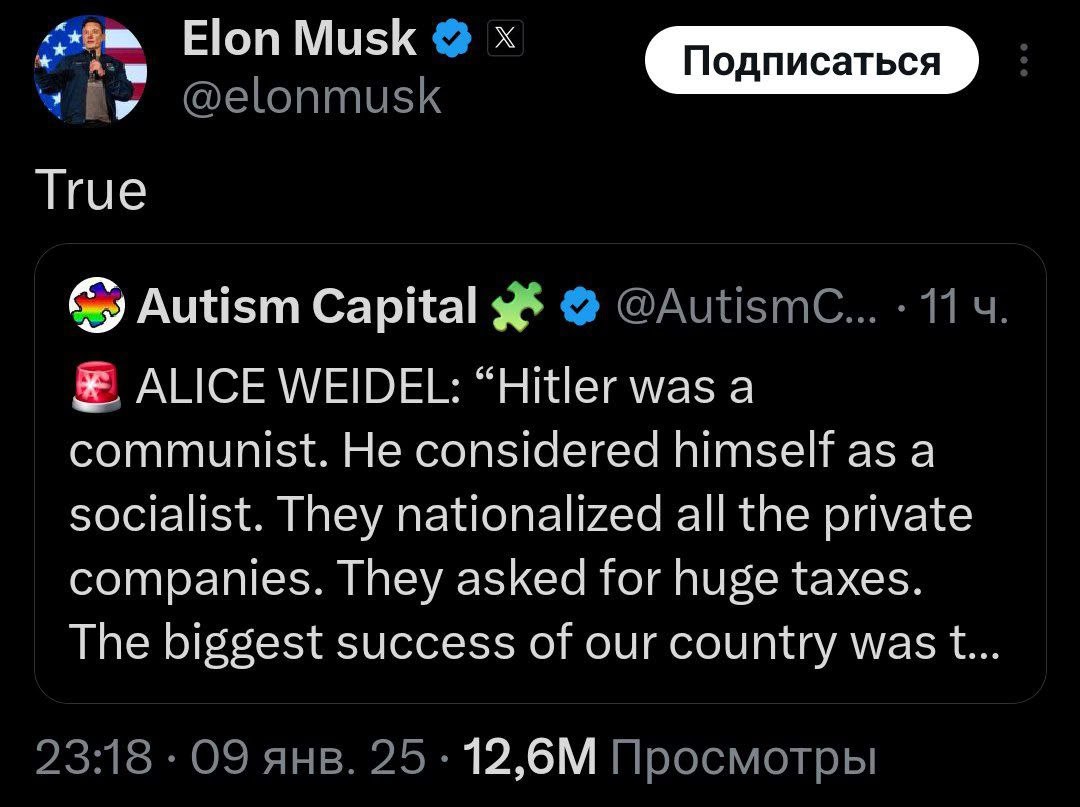This screenshot has width=1080, height=807.
Task: Click the green puzzle piece emoji
Action: (519, 305)
